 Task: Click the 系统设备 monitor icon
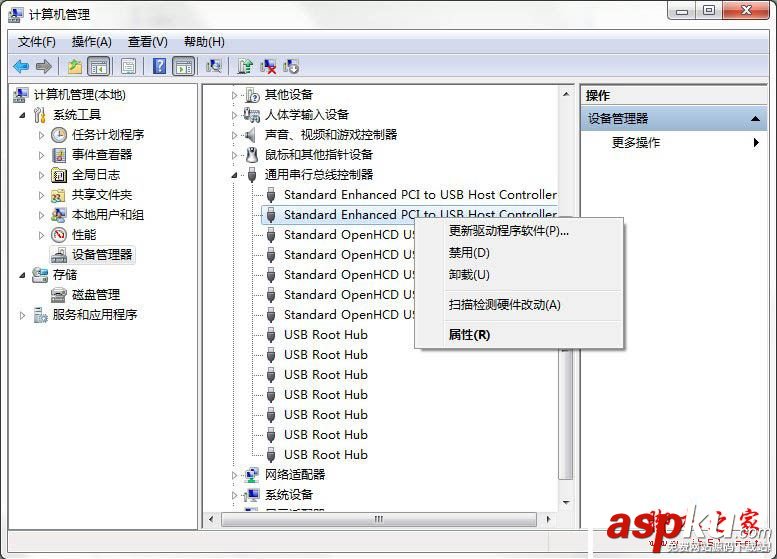252,495
